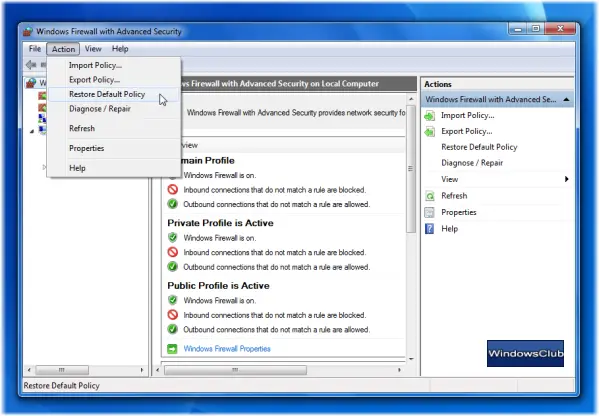The image size is (599, 416).
Task: Open the File menu
Action: [35, 49]
